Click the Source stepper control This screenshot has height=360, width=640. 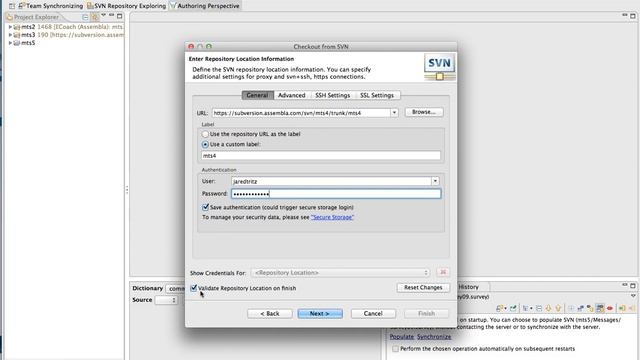(166, 300)
